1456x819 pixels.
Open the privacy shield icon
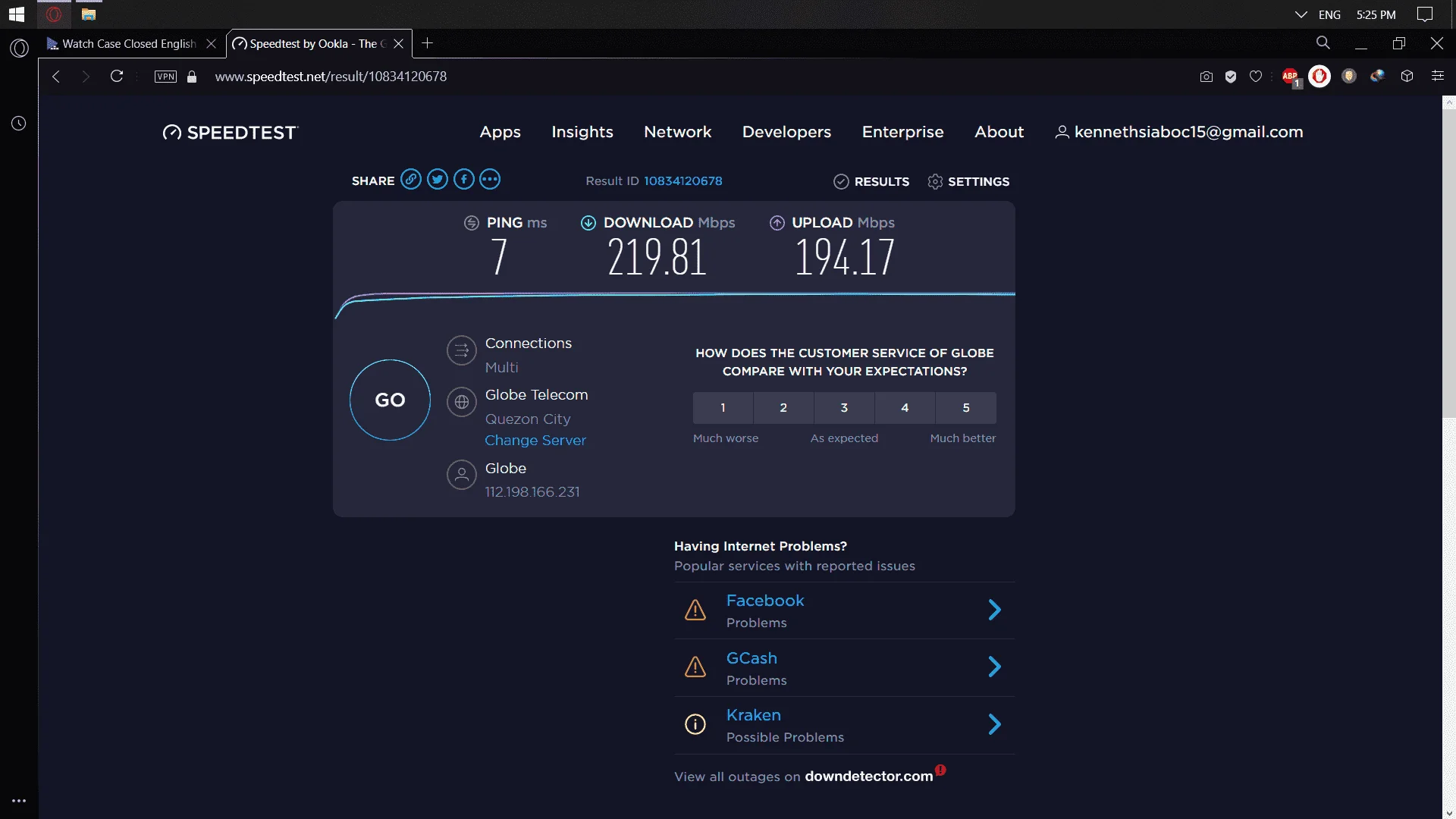[x=1231, y=77]
